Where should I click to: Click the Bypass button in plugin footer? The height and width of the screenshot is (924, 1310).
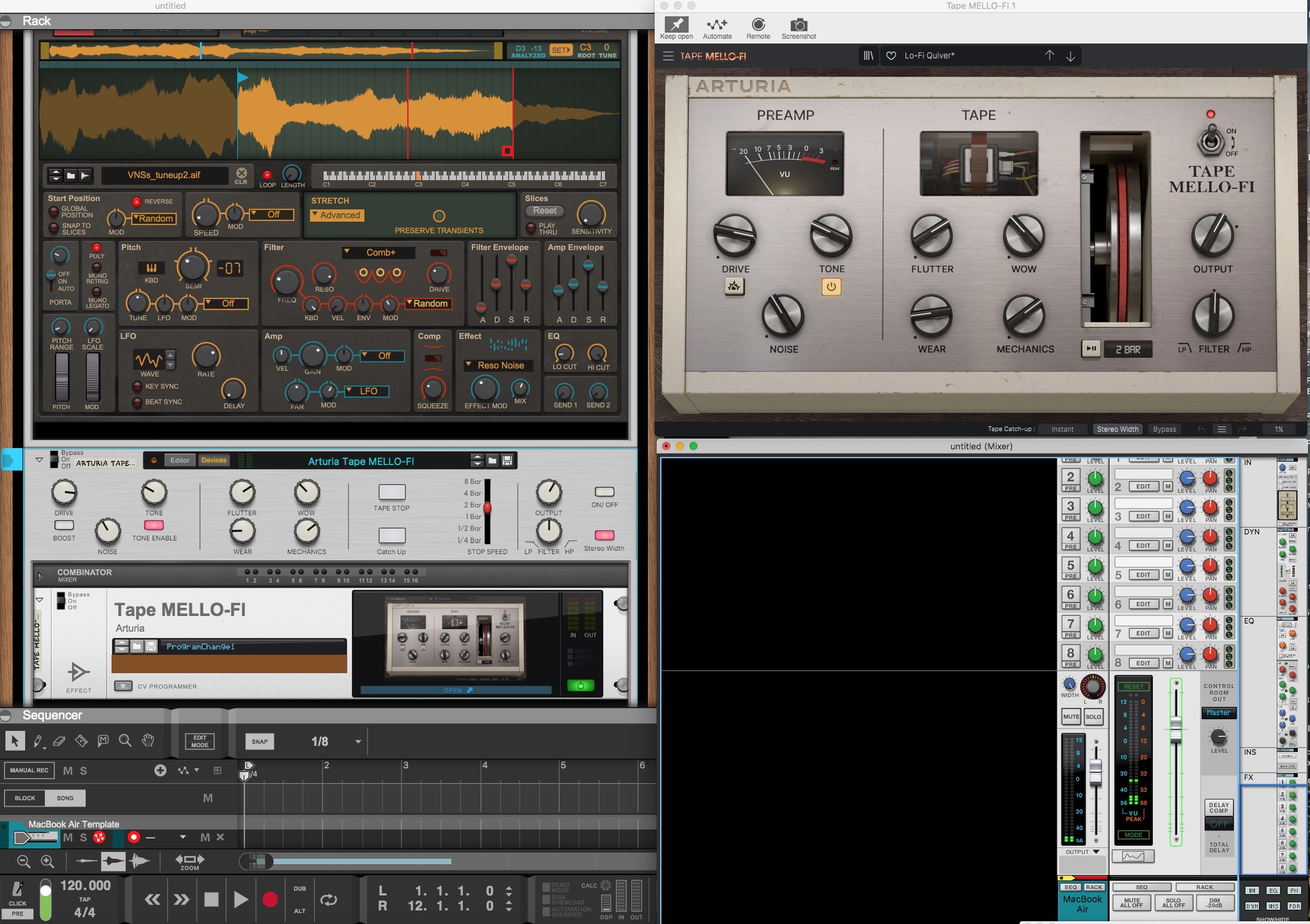click(1165, 429)
